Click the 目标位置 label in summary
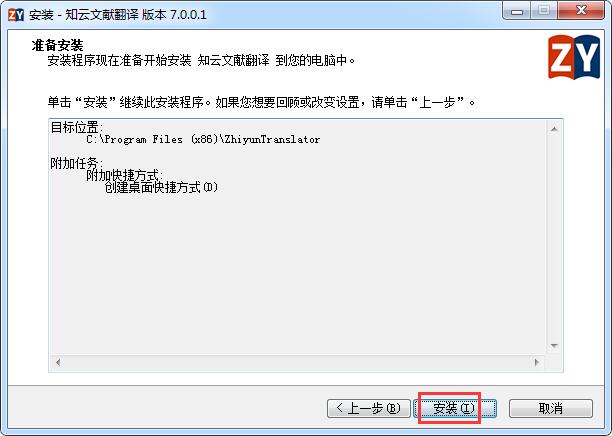 pos(77,127)
